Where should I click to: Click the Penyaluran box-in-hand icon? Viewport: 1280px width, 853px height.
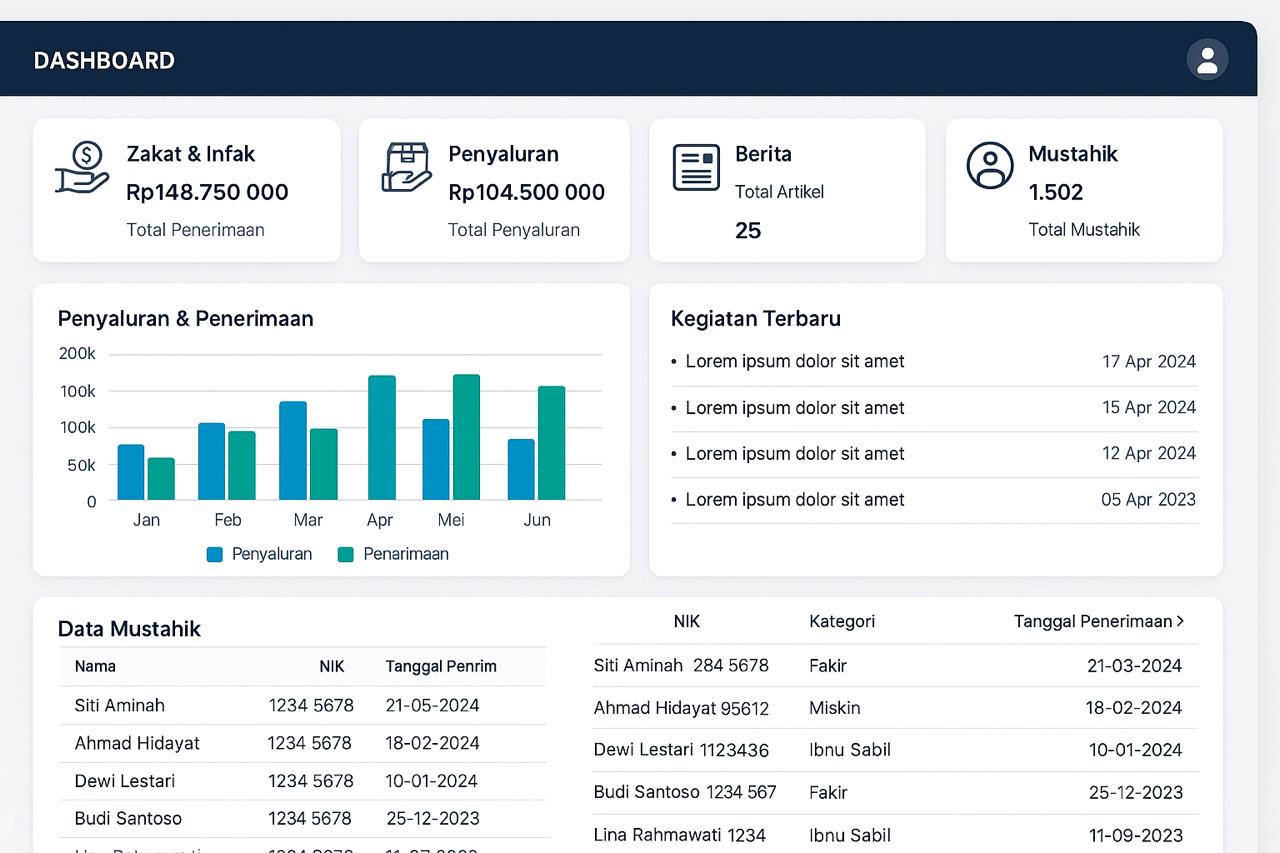point(406,167)
